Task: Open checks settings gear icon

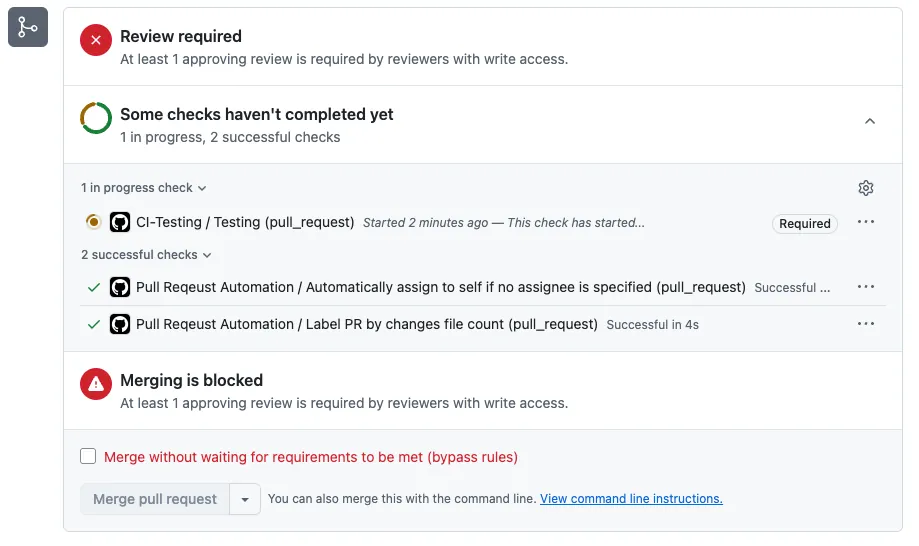Action: 866,188
